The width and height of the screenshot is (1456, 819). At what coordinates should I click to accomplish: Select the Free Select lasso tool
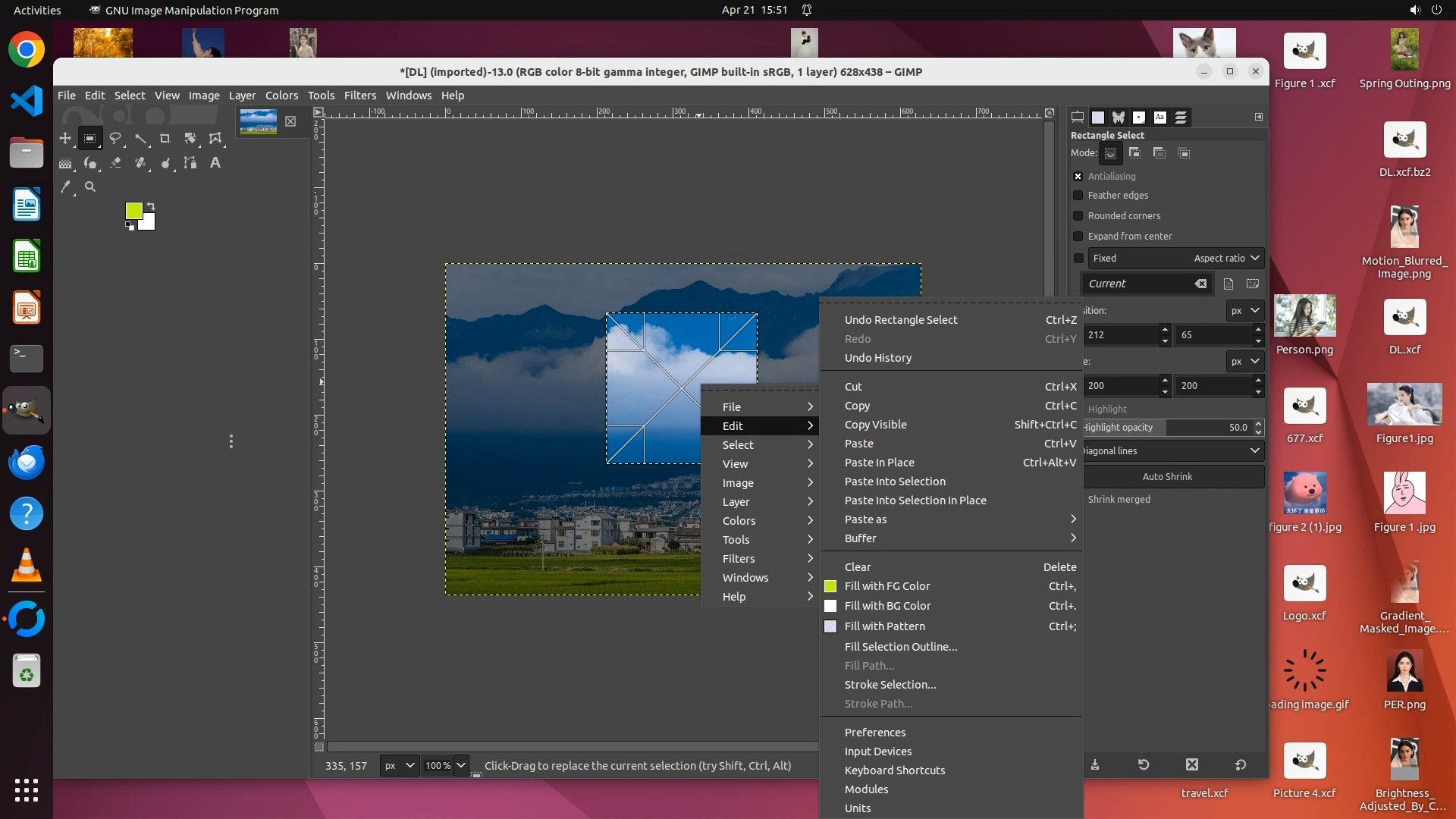tap(115, 138)
